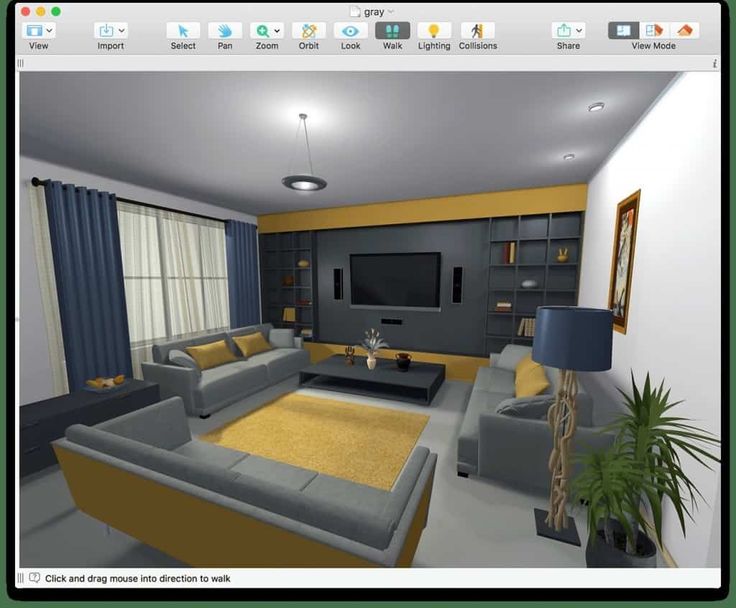Click the status bar hint icon
This screenshot has width=736, height=608.
[34, 578]
